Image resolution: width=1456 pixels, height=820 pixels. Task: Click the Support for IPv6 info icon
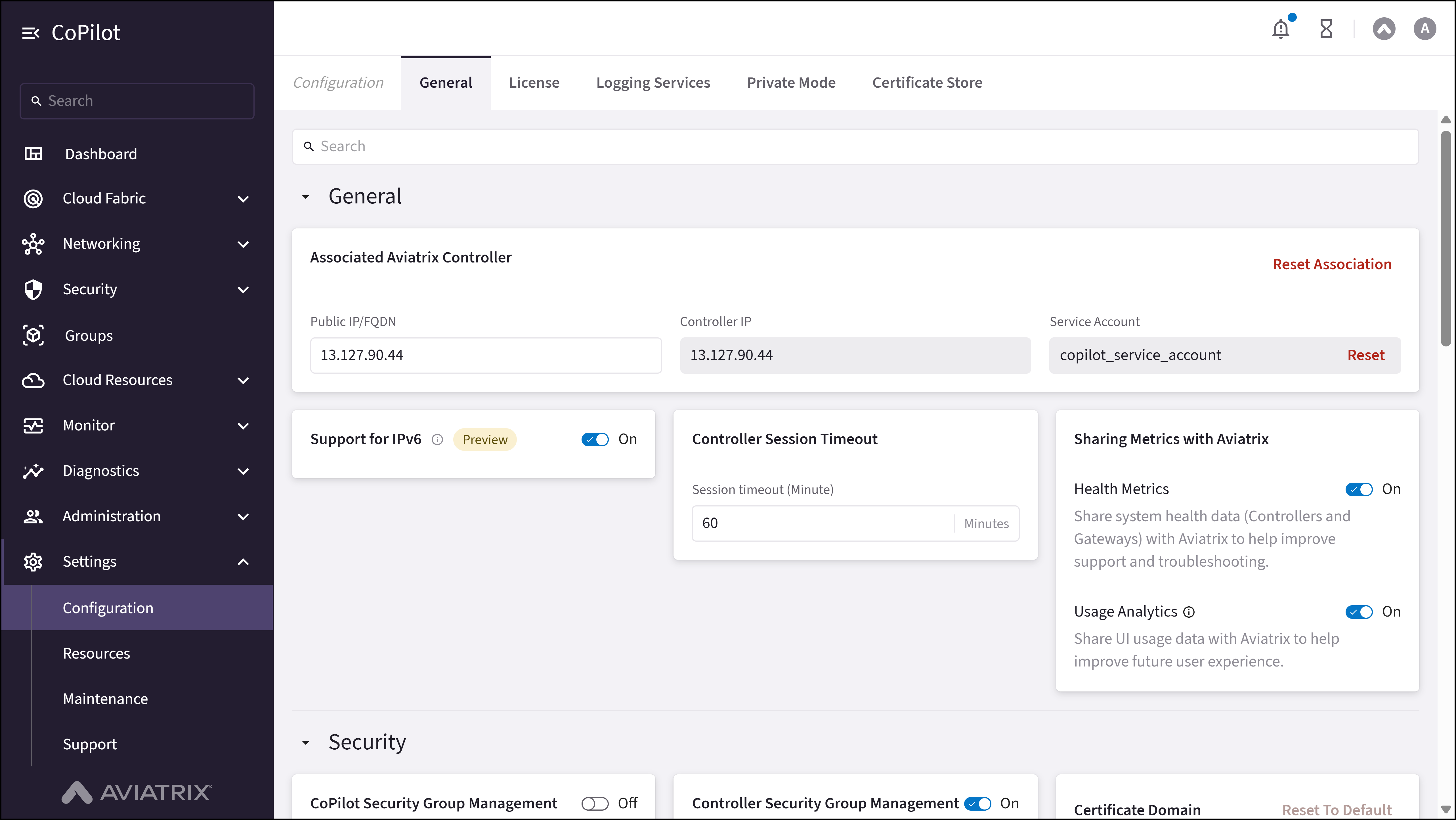click(x=437, y=440)
